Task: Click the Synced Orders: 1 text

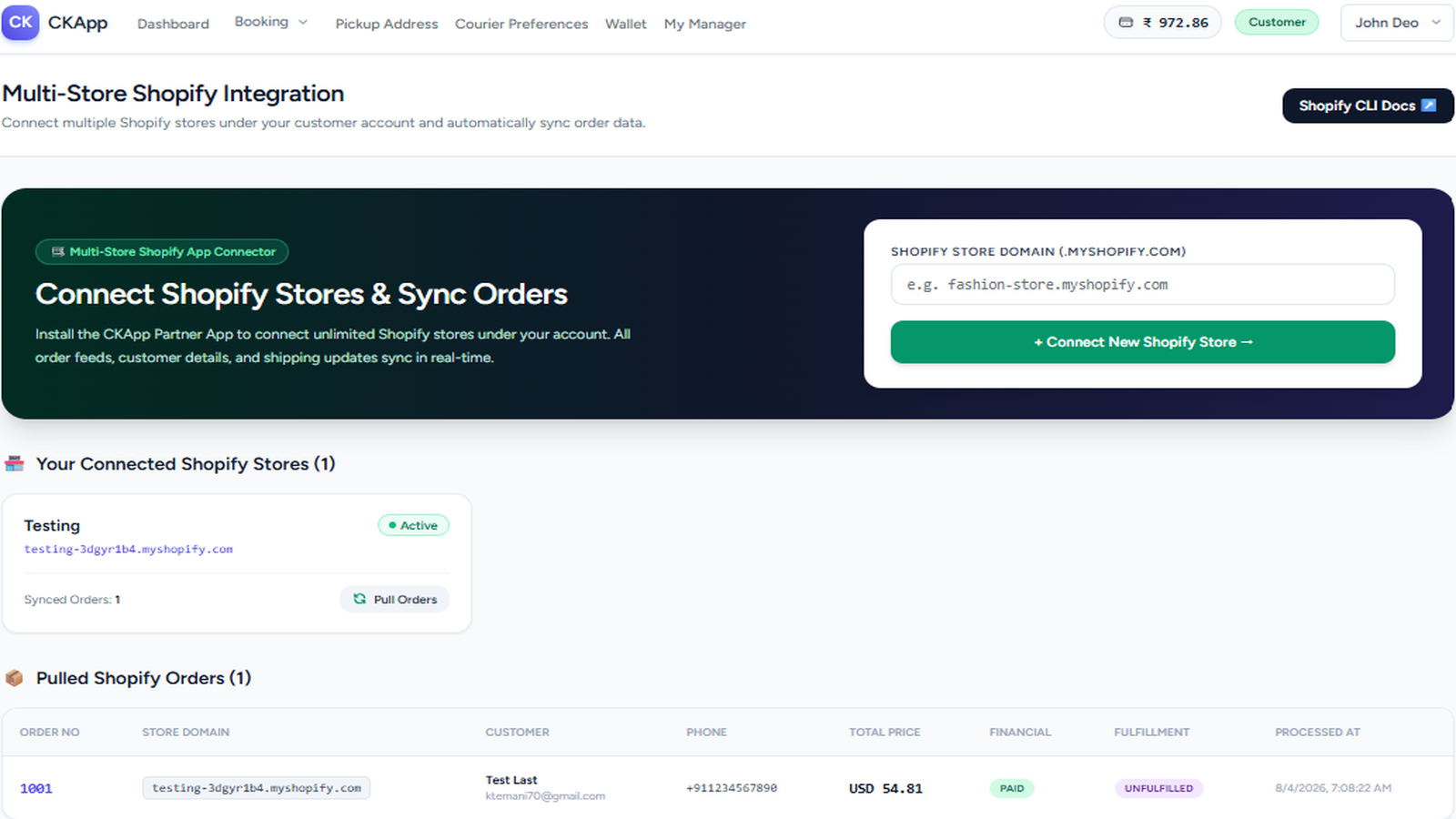Action: [x=72, y=600]
